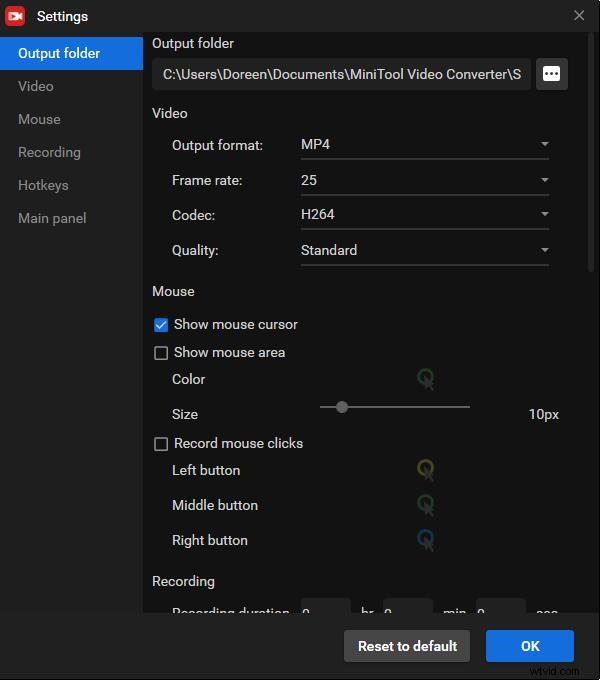Close the Settings dialog with X

click(579, 15)
